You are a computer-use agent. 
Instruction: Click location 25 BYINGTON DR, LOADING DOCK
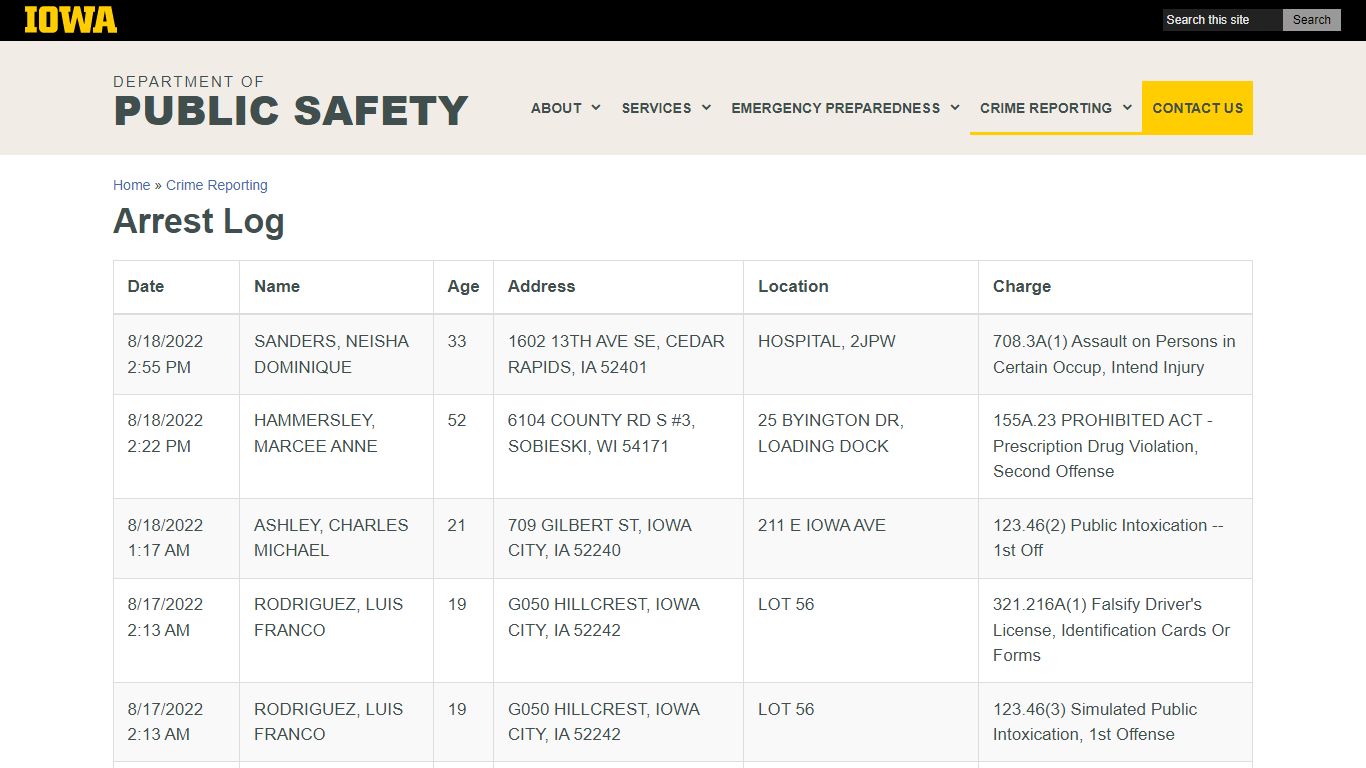pyautogui.click(x=831, y=433)
